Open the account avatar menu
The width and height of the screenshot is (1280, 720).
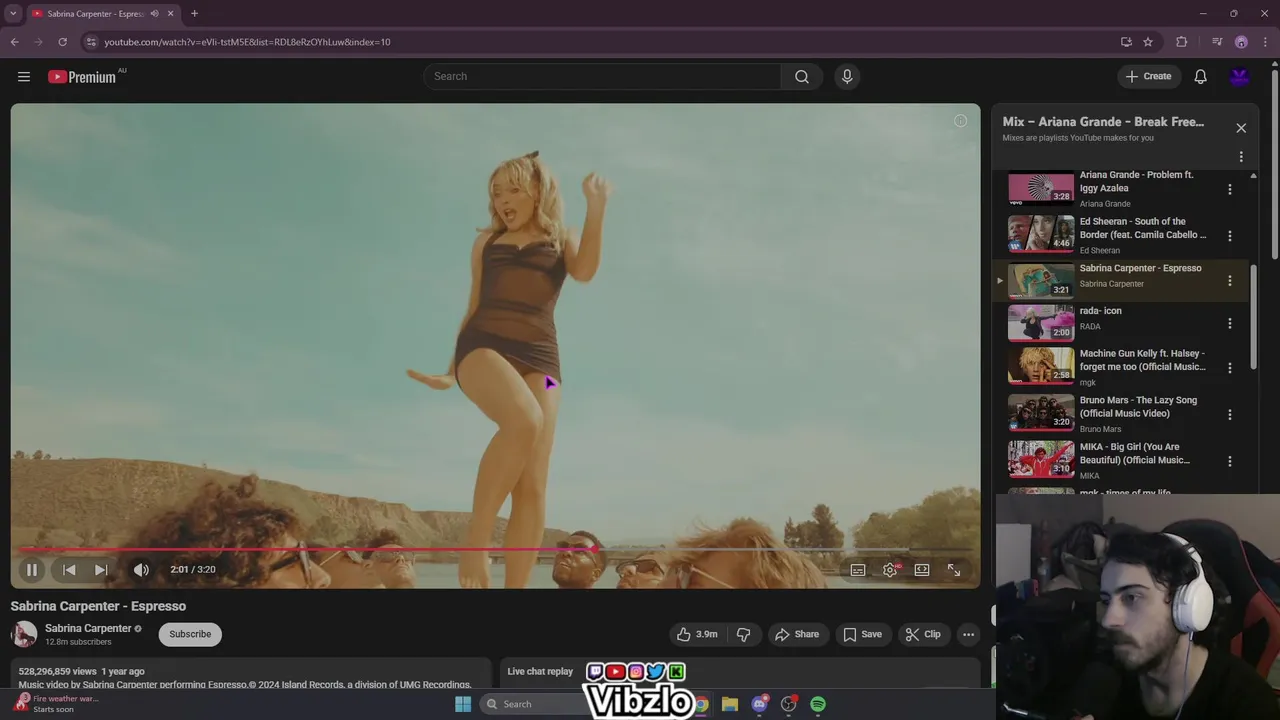(x=1240, y=77)
